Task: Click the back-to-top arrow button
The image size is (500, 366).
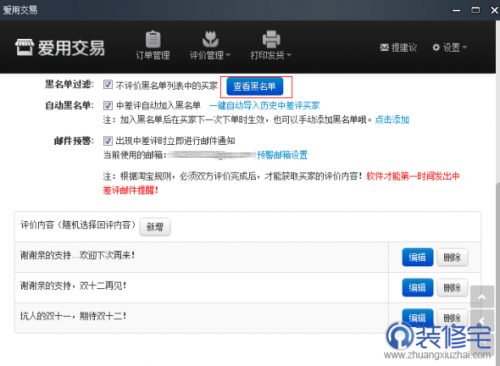Action: pos(482,297)
